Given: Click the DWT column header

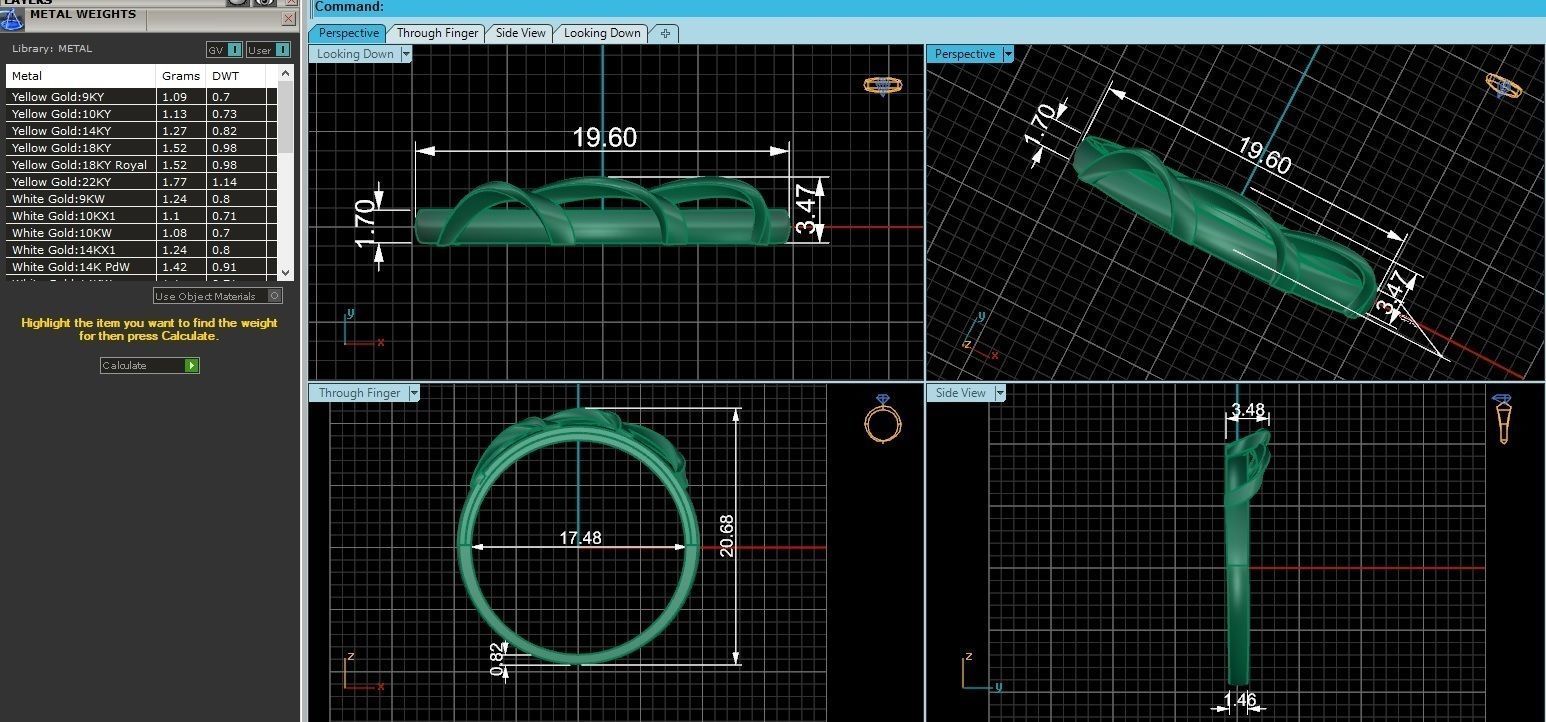Looking at the screenshot, I should pyautogui.click(x=236, y=76).
